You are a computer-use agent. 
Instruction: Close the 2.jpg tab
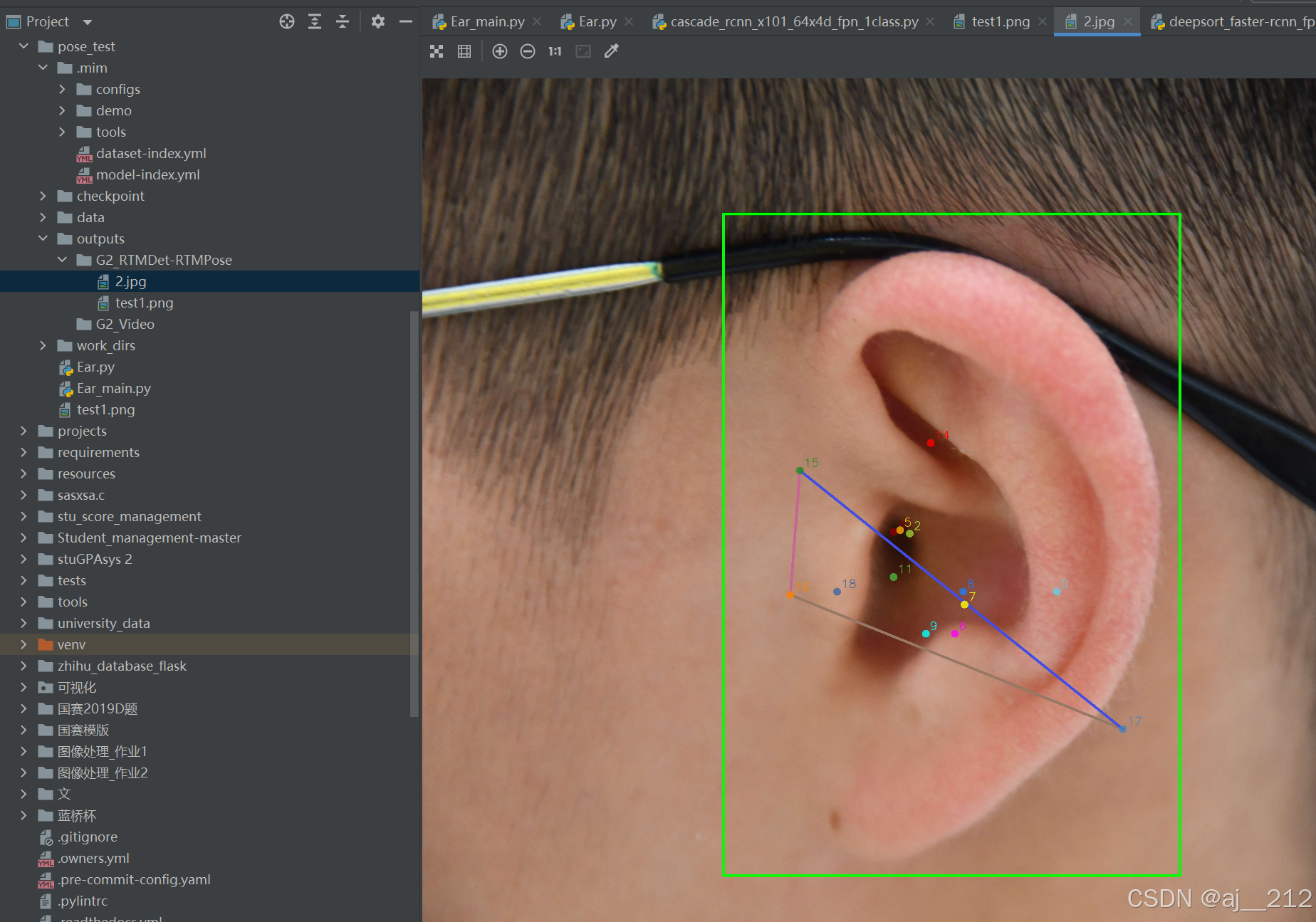1128,22
